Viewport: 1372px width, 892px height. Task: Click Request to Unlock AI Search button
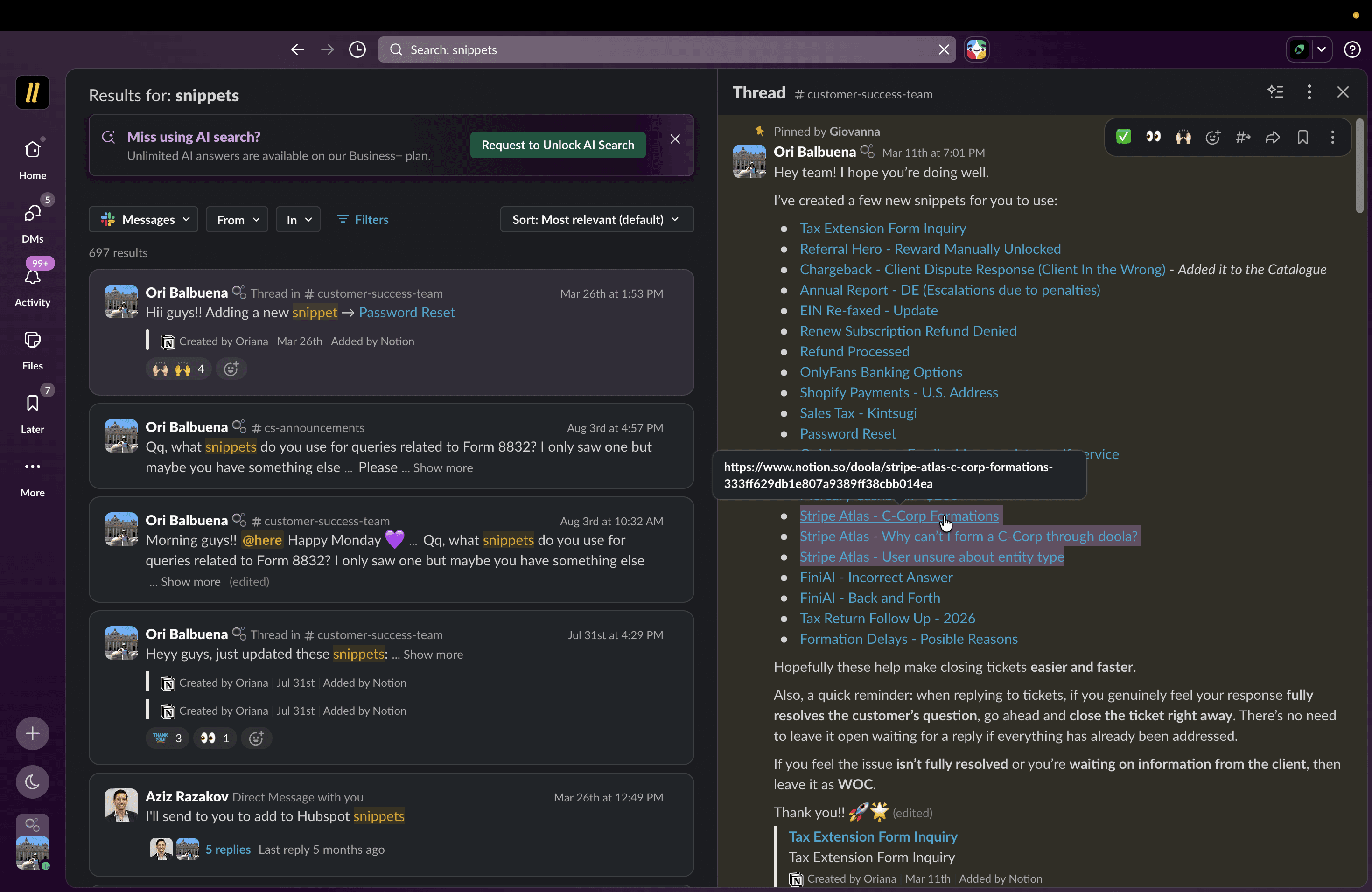(x=558, y=145)
